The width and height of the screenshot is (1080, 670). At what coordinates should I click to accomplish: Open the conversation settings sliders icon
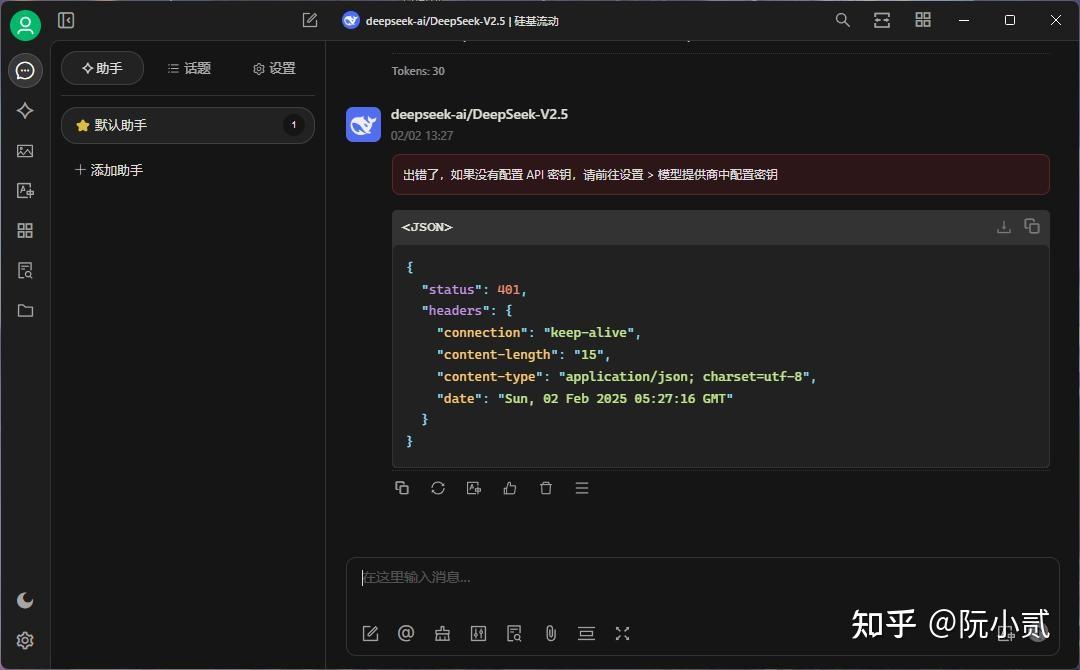479,634
